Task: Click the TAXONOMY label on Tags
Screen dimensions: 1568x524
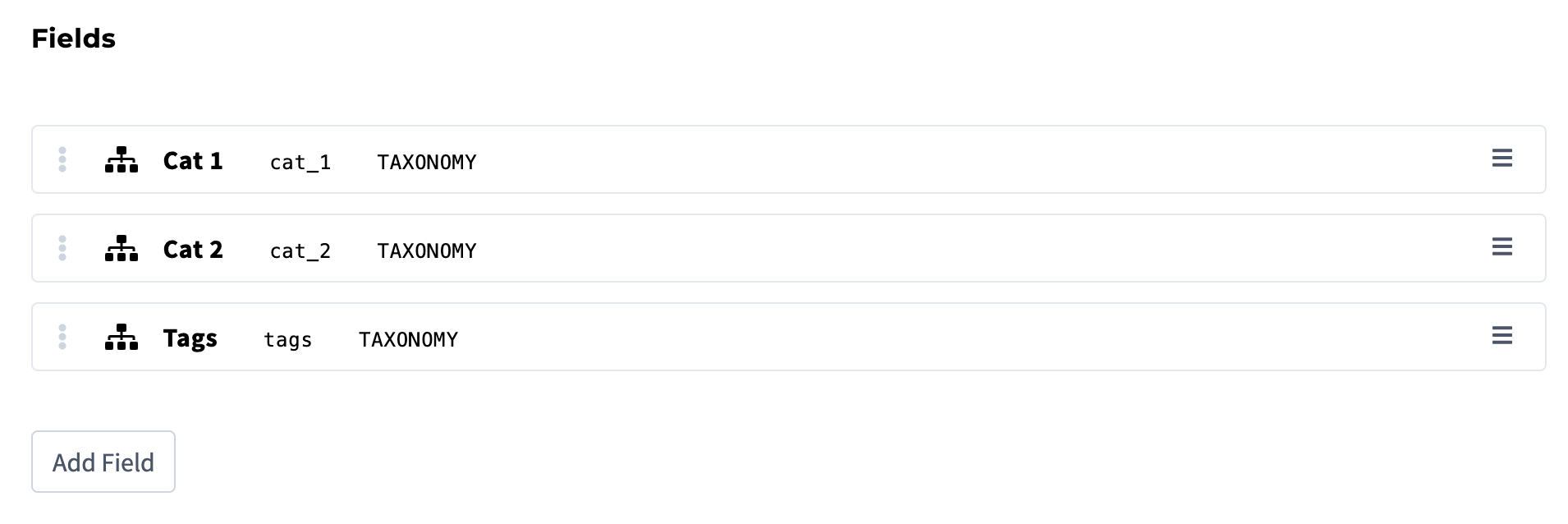Action: coord(408,338)
